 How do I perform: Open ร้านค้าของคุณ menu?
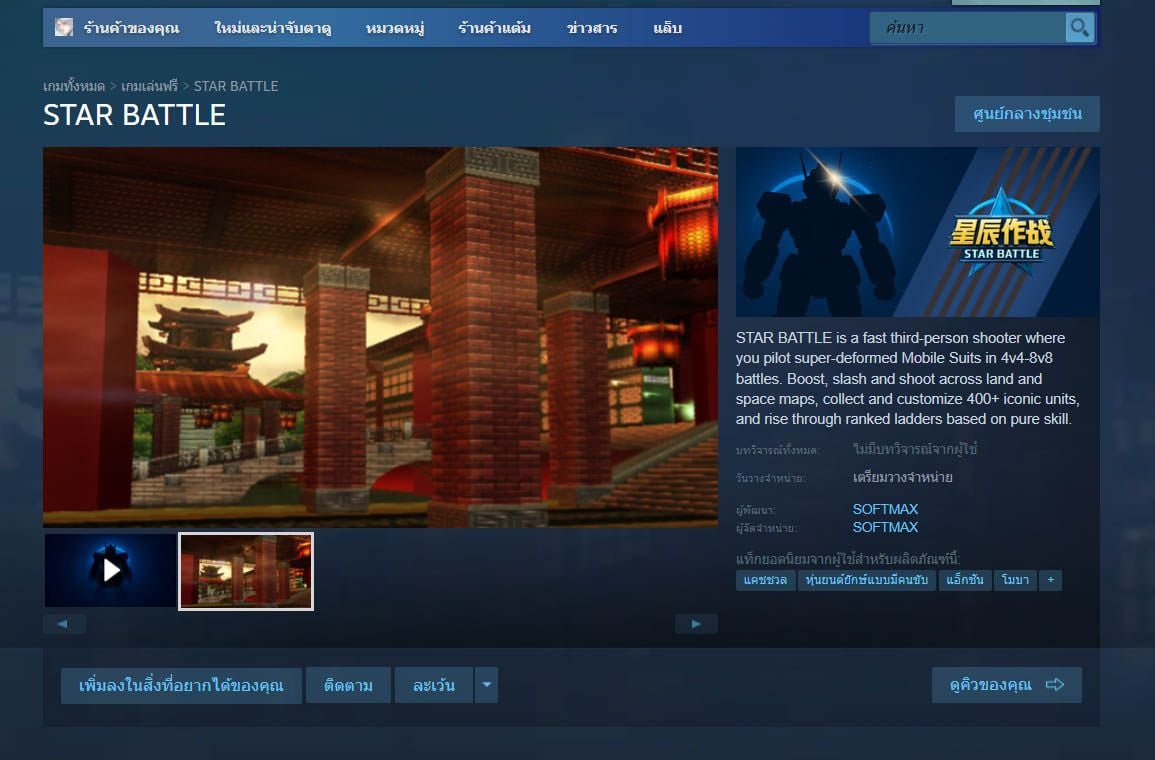click(131, 28)
